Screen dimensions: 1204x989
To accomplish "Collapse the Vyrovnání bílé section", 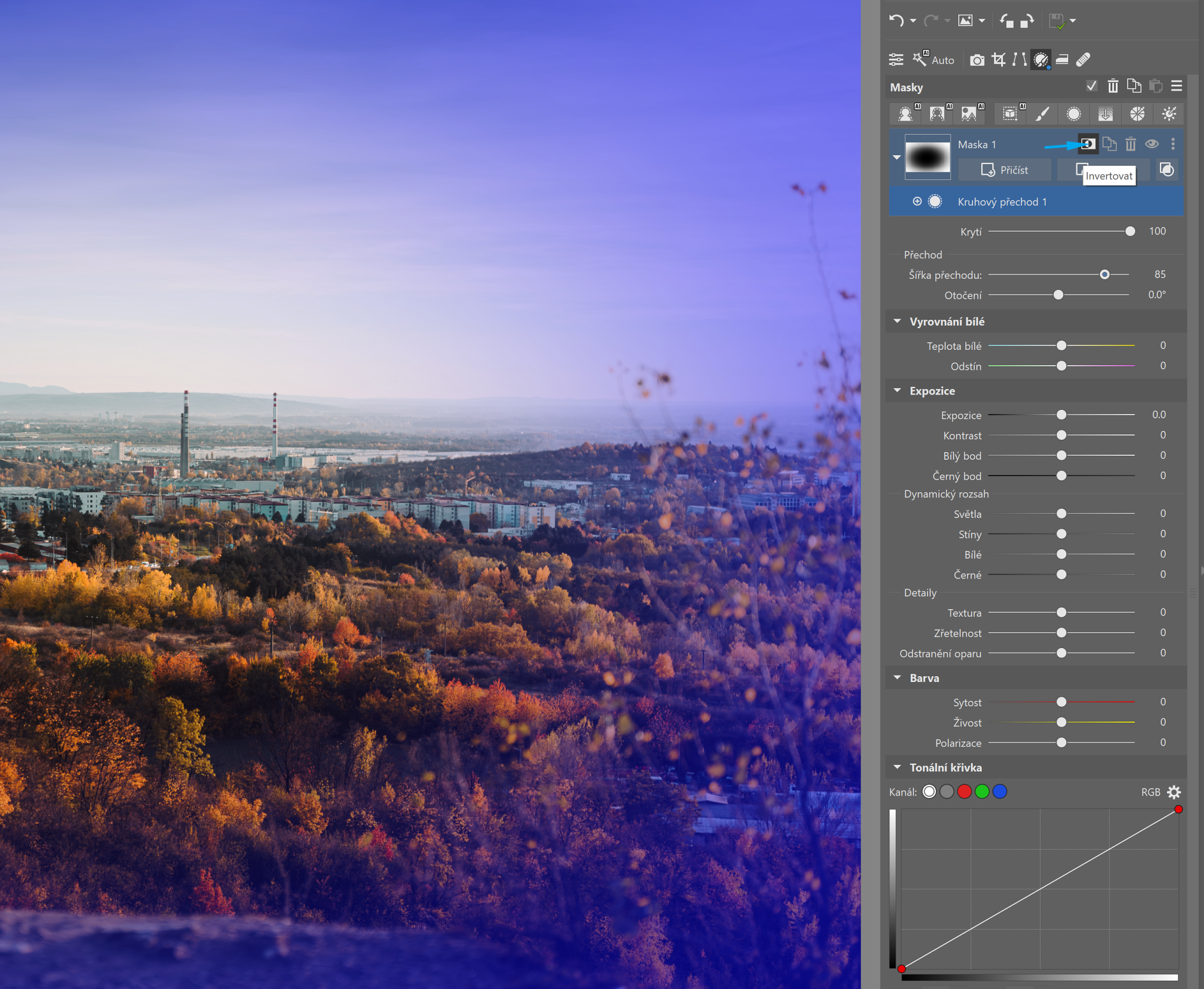I will 897,322.
